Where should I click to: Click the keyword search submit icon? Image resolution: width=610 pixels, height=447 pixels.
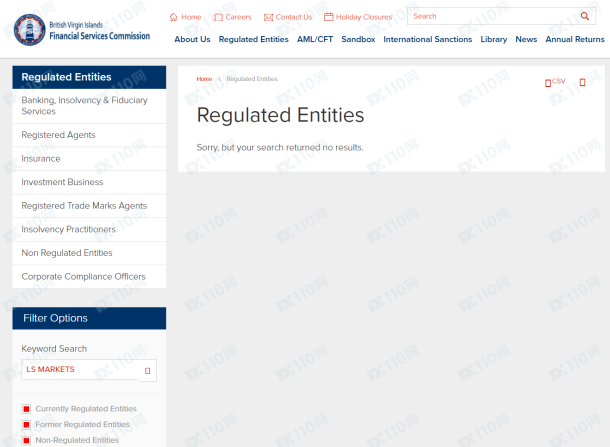[x=147, y=371]
